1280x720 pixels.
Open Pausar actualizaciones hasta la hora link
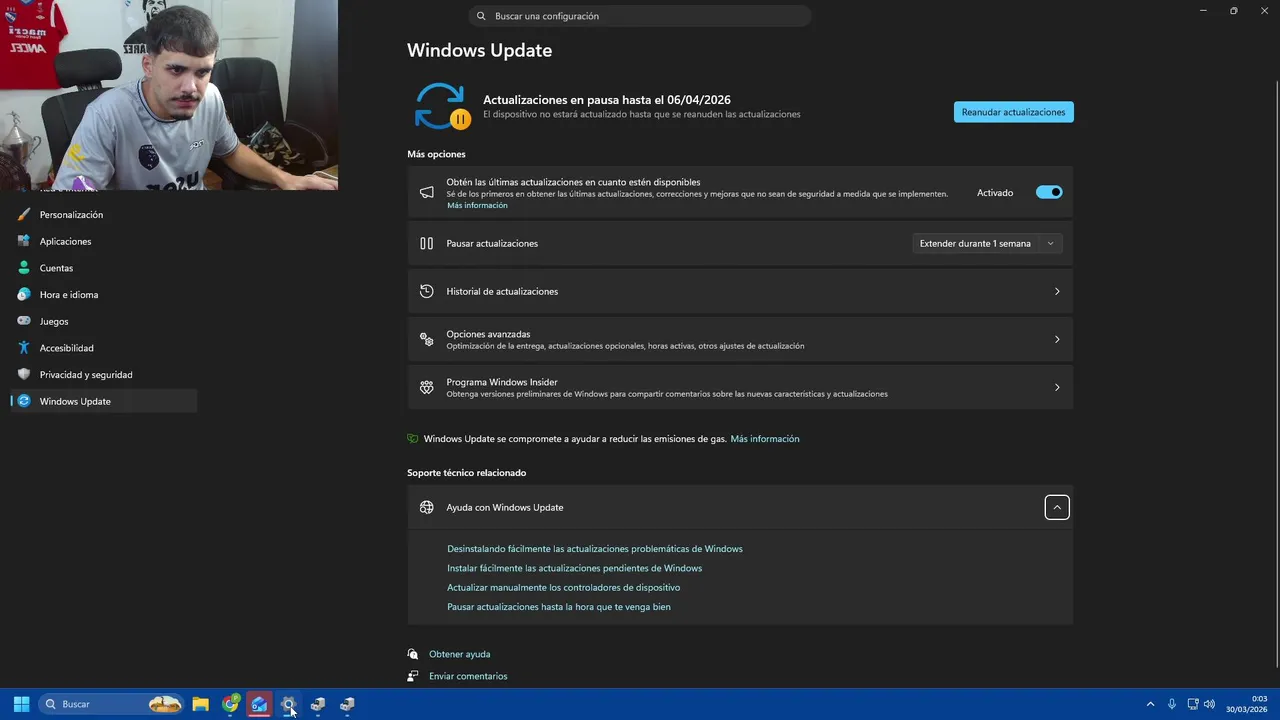[x=559, y=607]
